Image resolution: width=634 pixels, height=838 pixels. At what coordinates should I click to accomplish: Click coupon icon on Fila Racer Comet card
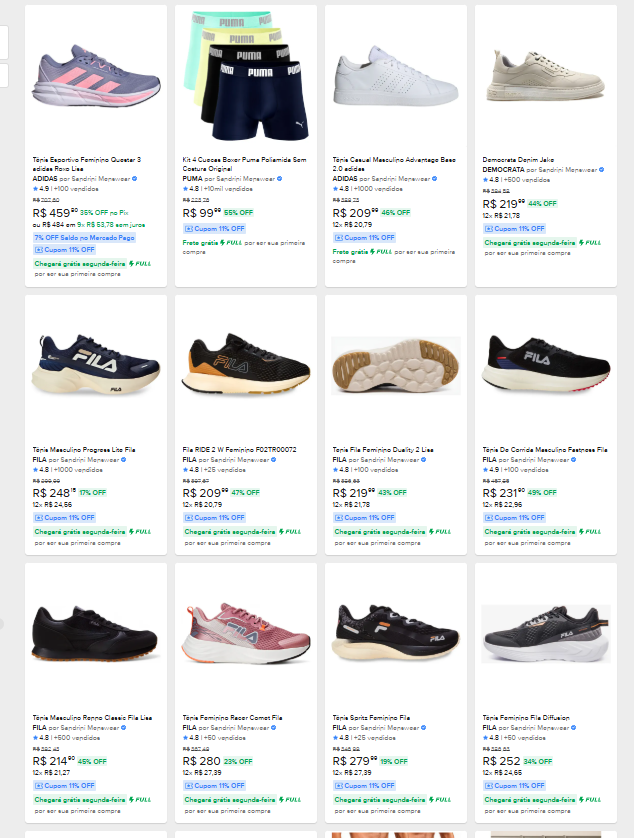click(x=189, y=785)
